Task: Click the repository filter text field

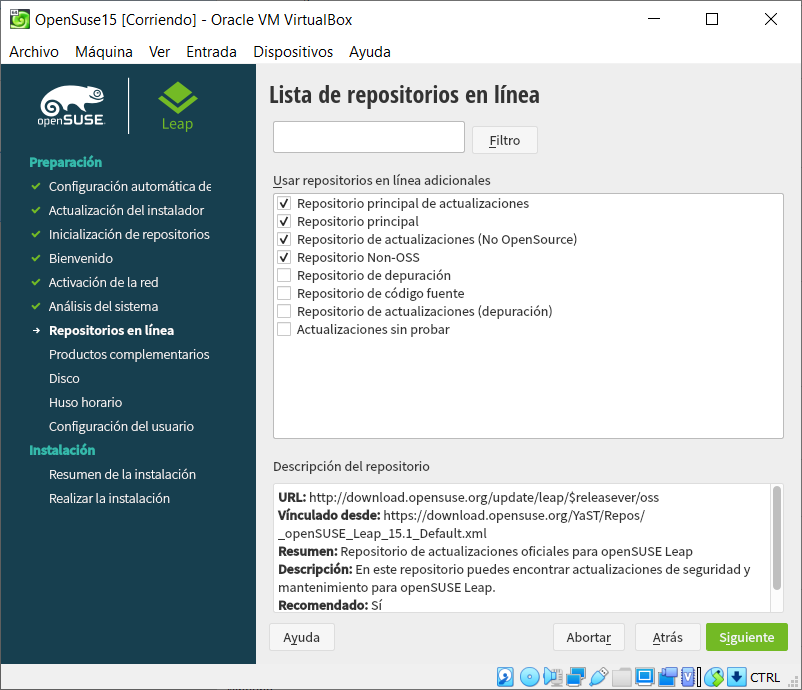Action: click(x=369, y=137)
